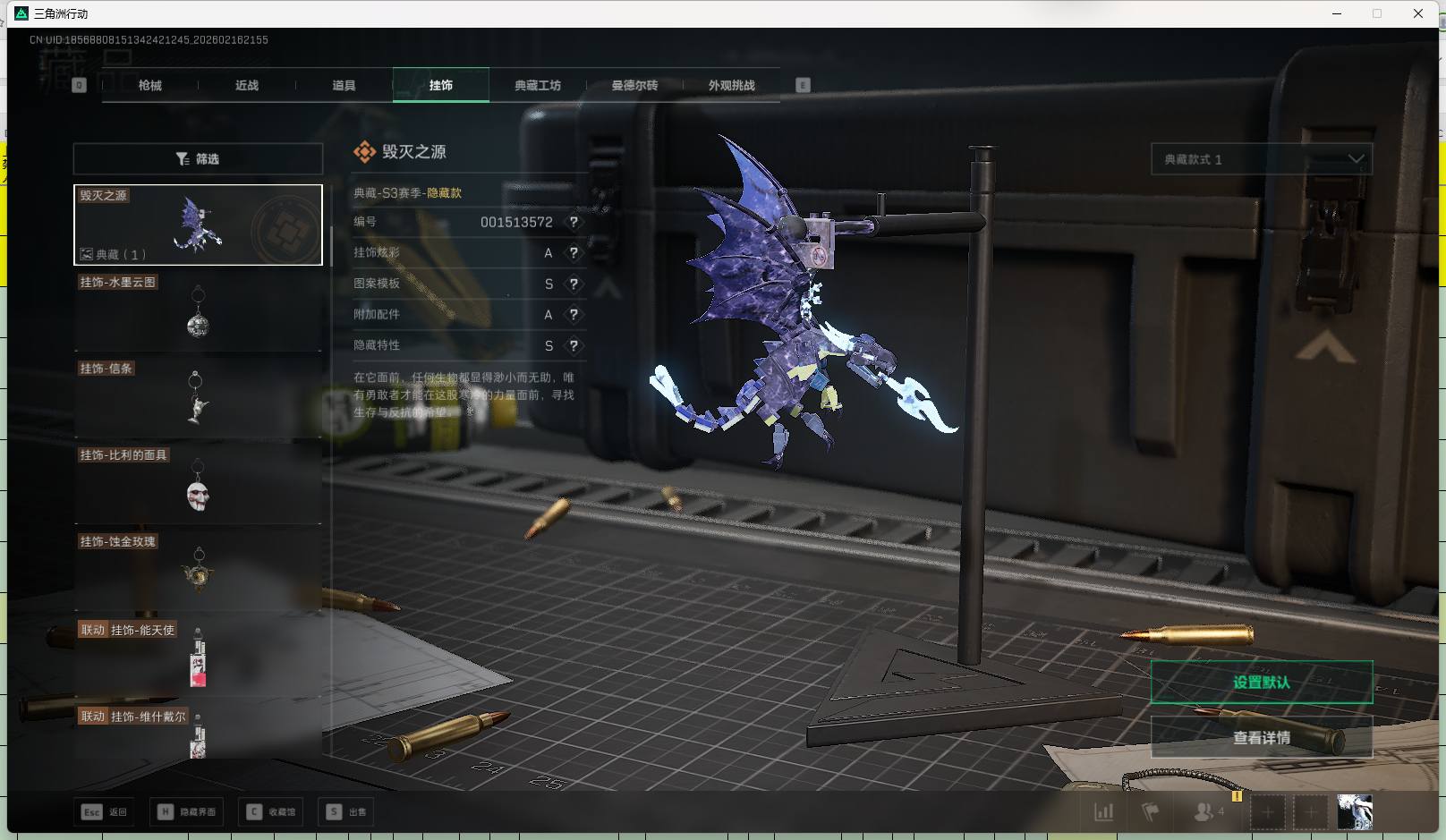Select the 曼德尔砖 tab

point(634,86)
